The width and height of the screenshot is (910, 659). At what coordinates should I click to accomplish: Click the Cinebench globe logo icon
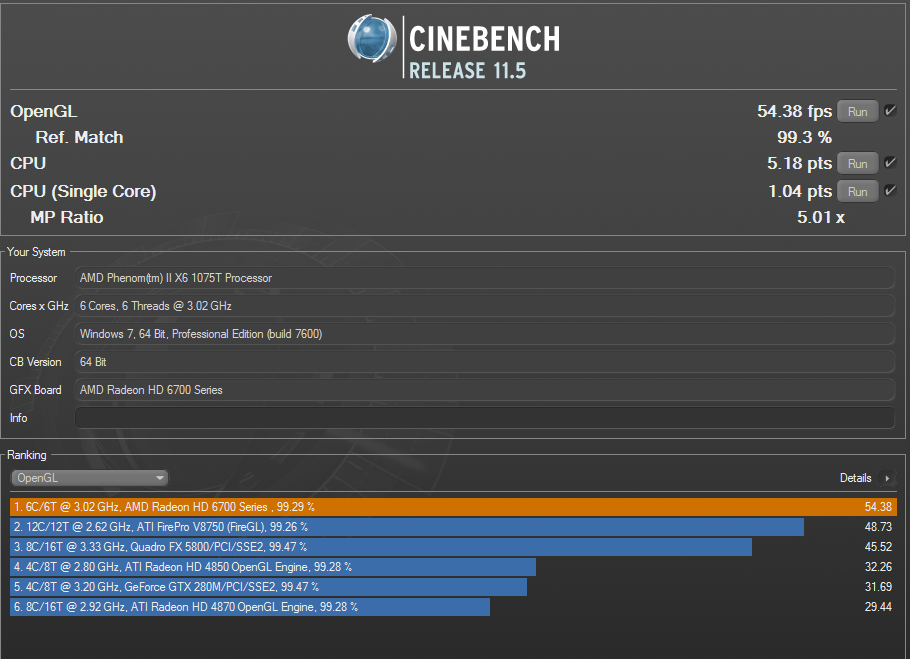pos(372,39)
